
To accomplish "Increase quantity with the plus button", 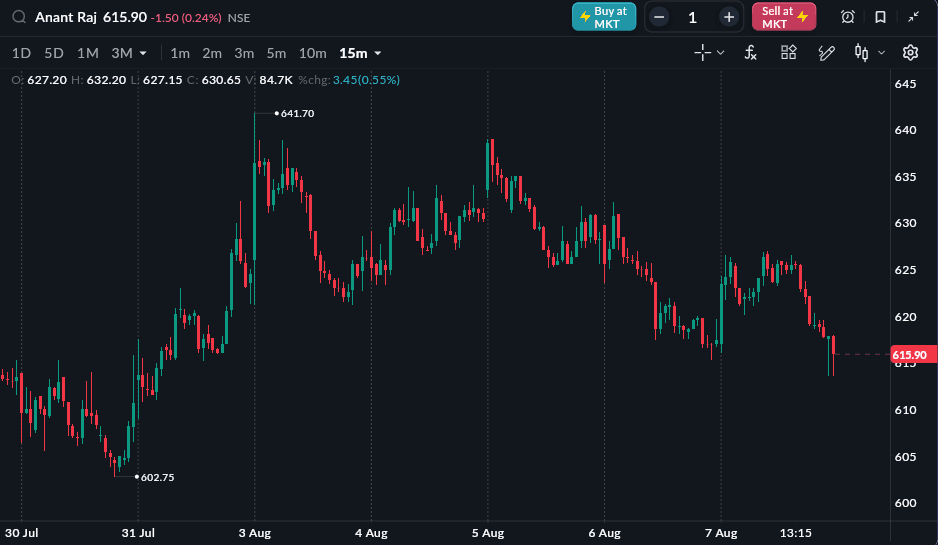I will (x=729, y=17).
